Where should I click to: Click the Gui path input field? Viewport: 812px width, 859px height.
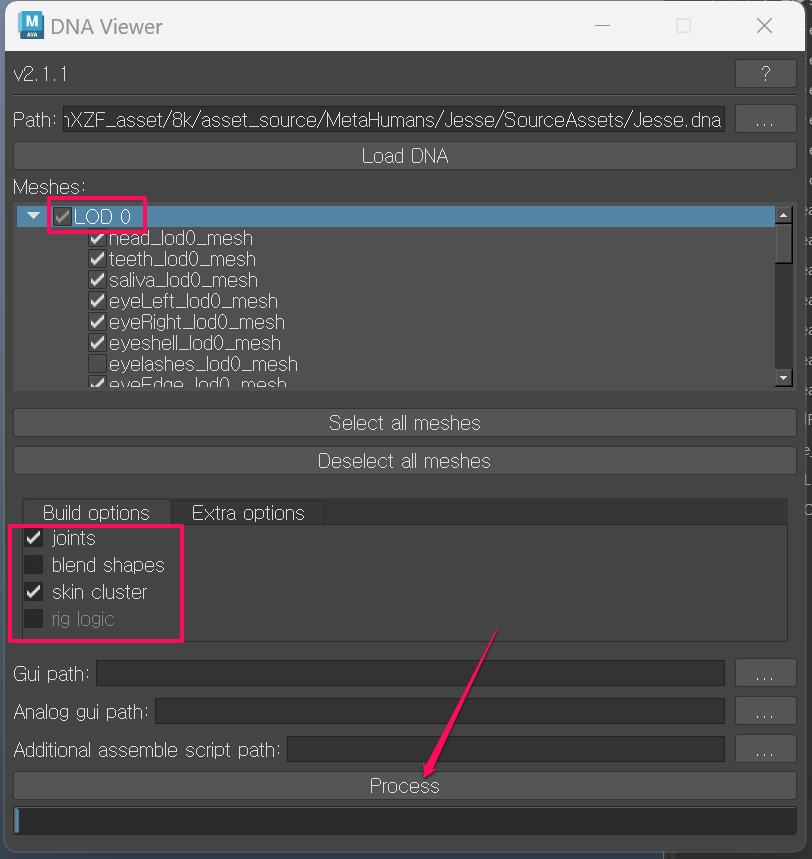point(400,673)
